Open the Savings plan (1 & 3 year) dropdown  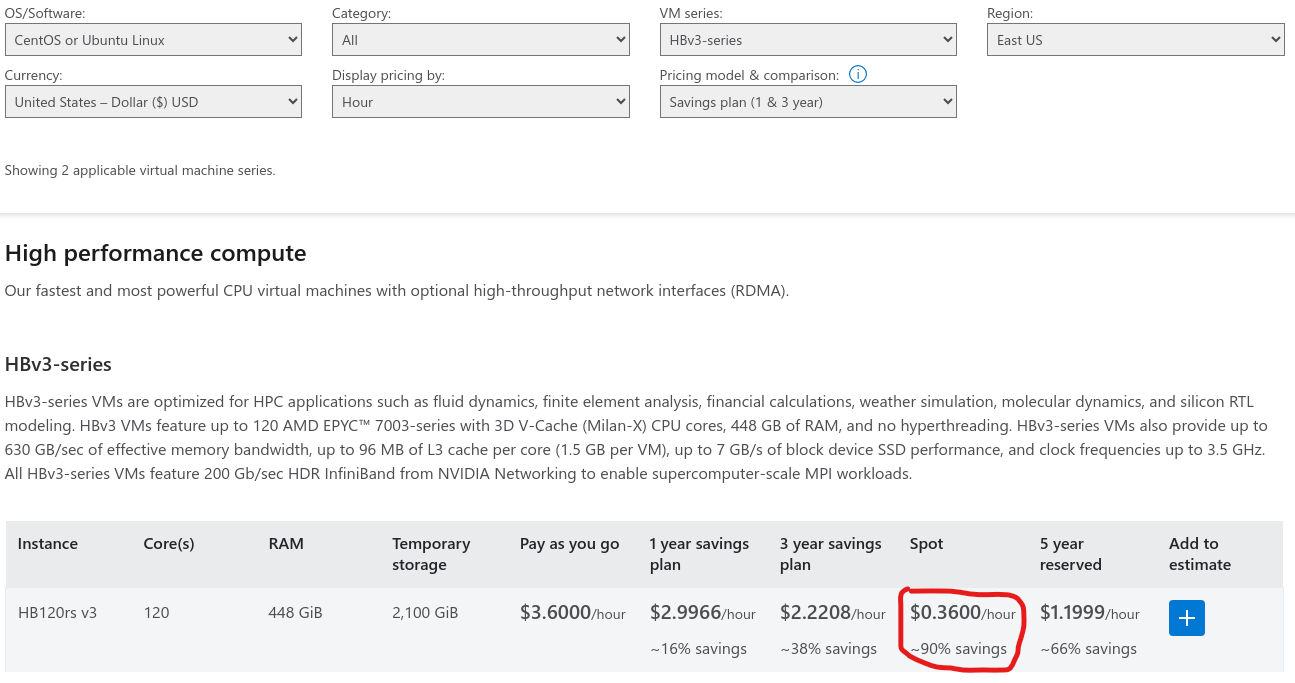click(x=807, y=102)
